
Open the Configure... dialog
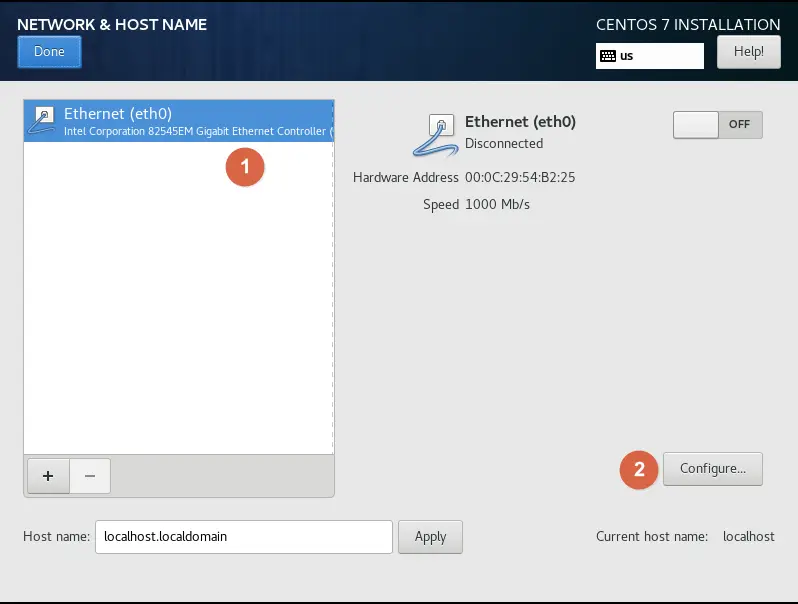(712, 469)
